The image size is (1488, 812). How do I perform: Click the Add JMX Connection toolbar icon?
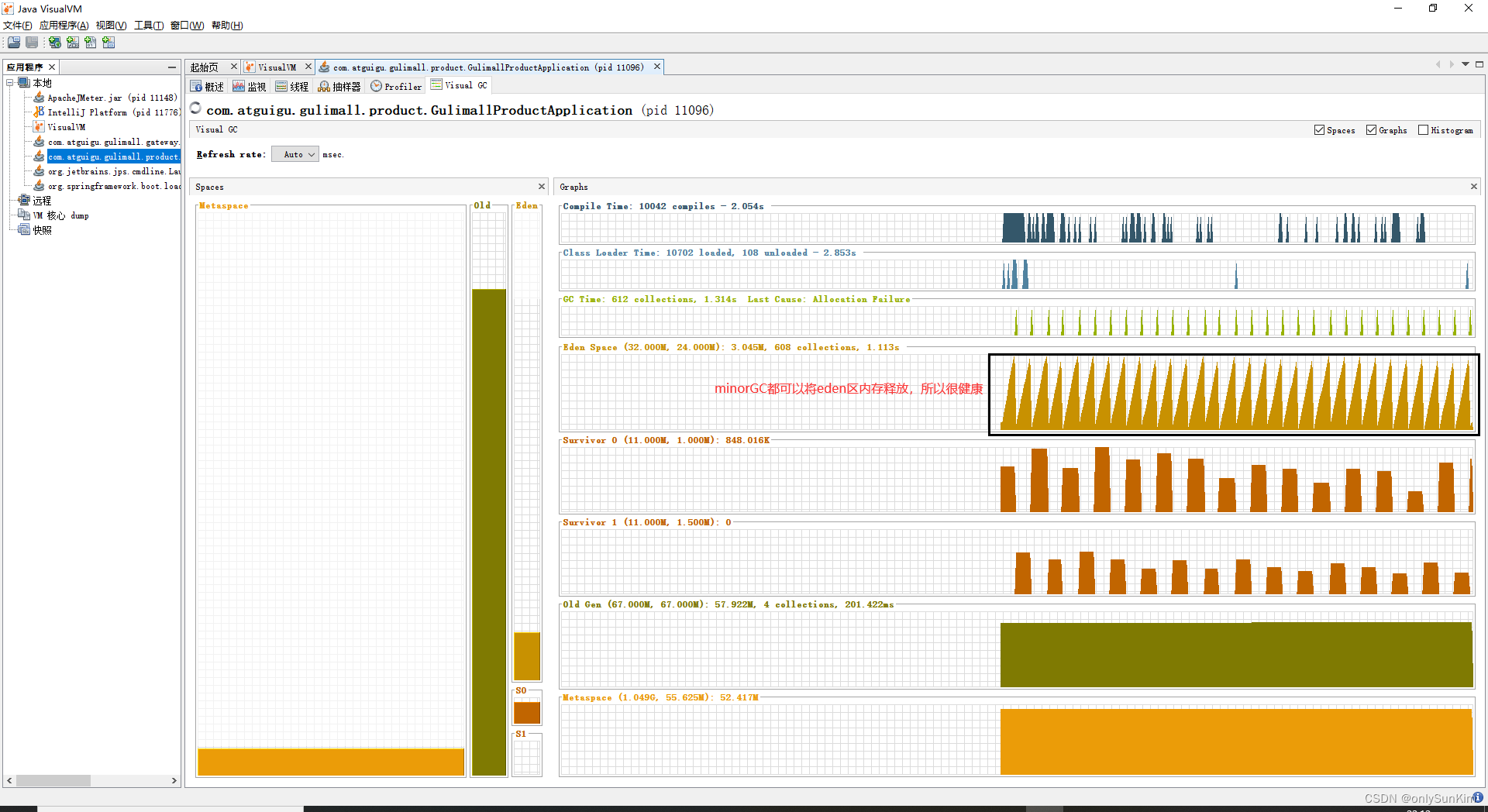tap(73, 43)
